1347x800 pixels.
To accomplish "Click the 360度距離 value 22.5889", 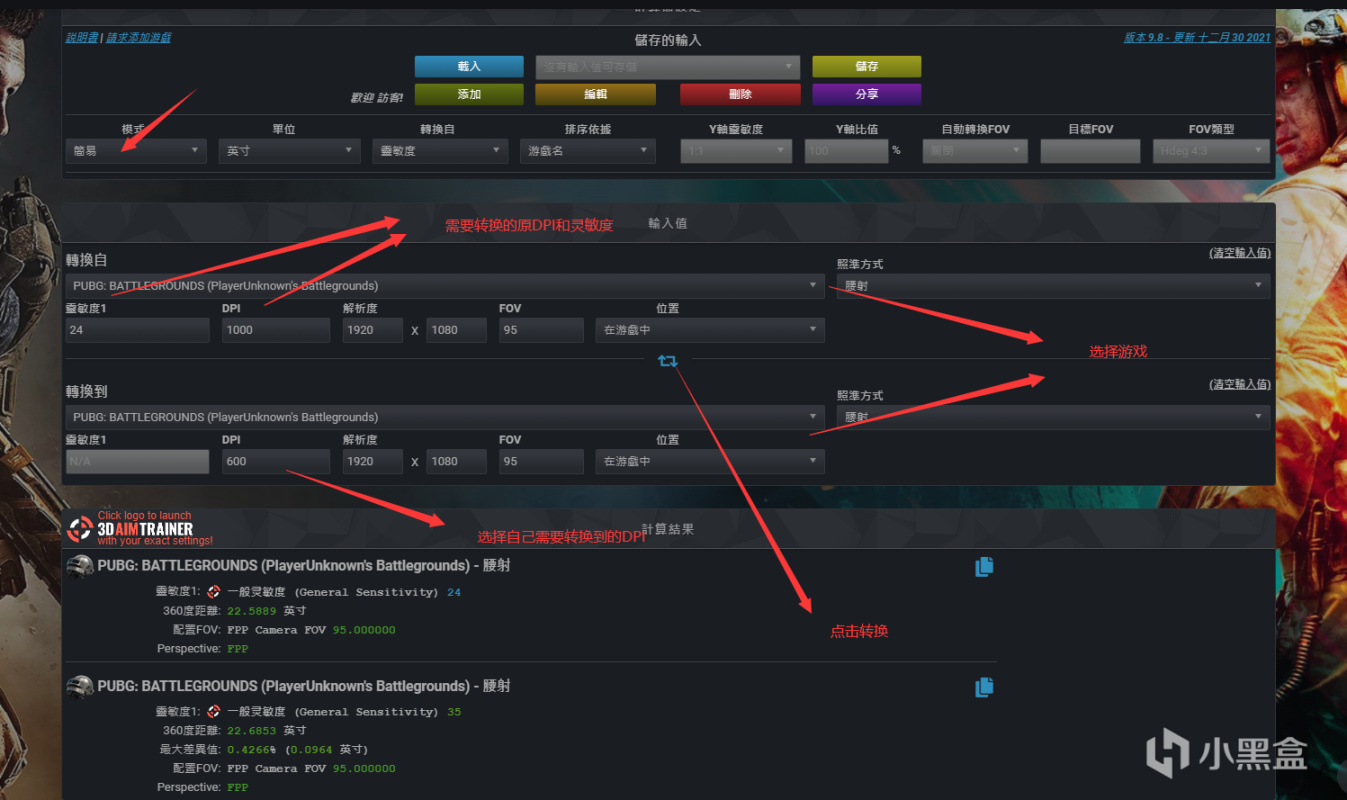I will pyautogui.click(x=253, y=611).
